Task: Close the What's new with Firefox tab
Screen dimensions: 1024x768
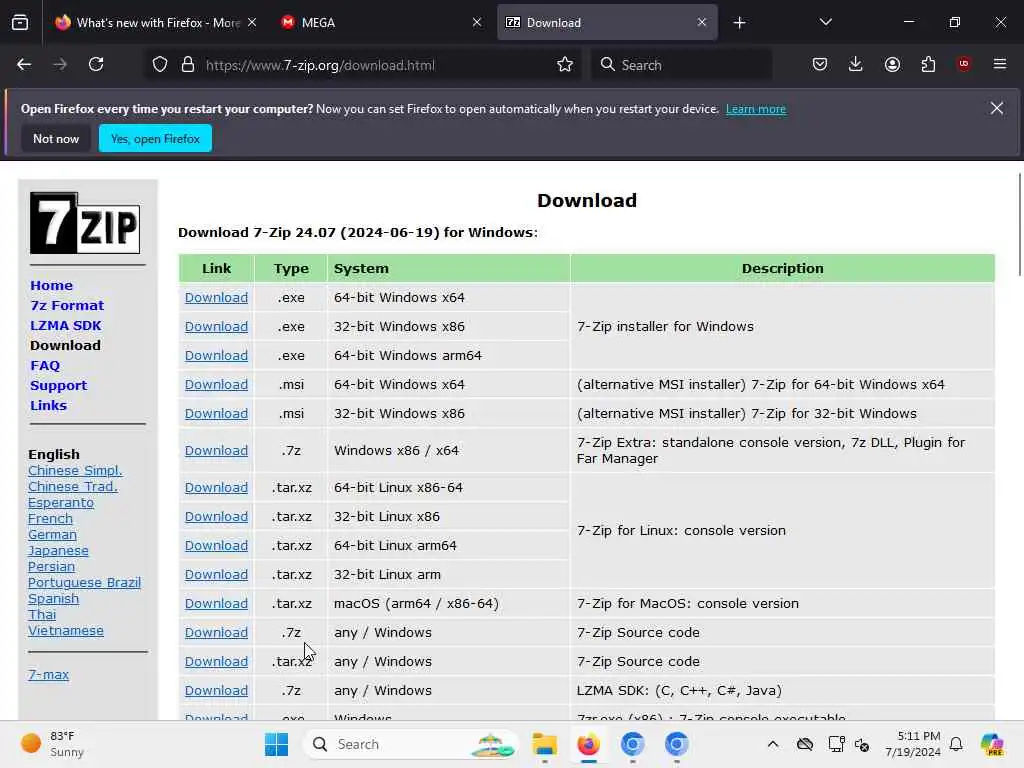Action: click(252, 22)
